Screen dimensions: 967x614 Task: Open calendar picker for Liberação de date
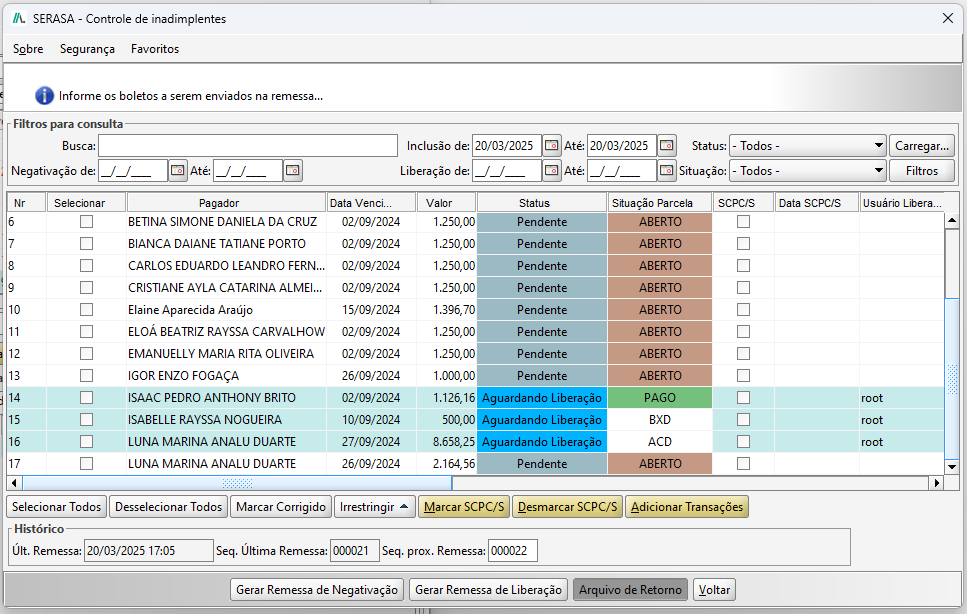(x=551, y=171)
